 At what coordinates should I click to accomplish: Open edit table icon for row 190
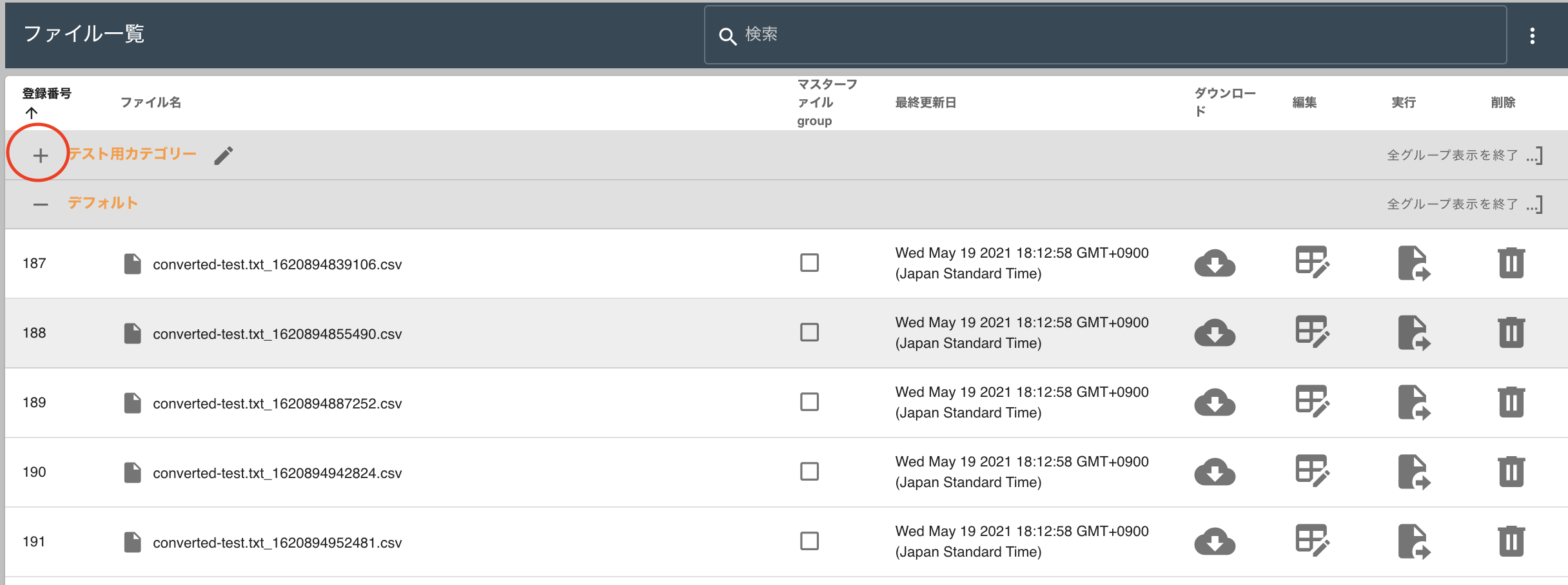pyautogui.click(x=1312, y=471)
